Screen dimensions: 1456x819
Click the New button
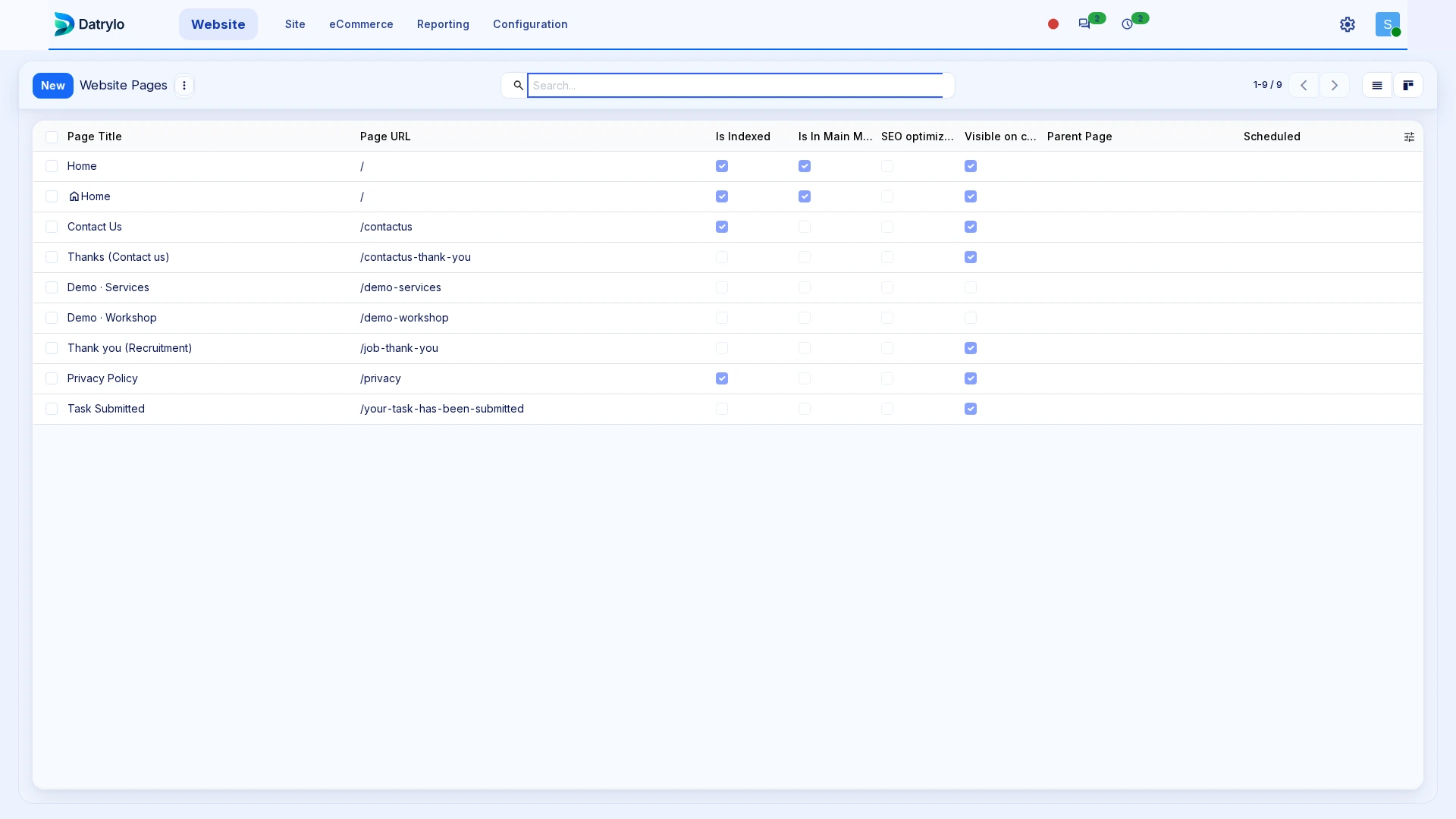click(x=53, y=86)
